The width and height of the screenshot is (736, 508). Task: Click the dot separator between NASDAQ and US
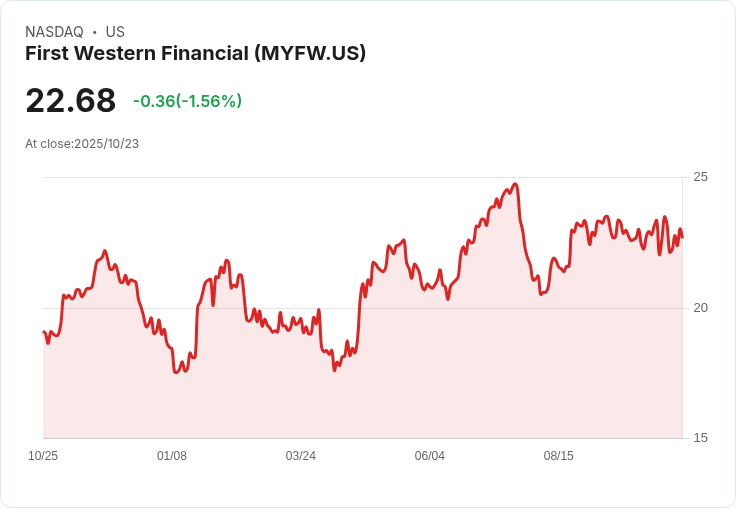pyautogui.click(x=95, y=32)
